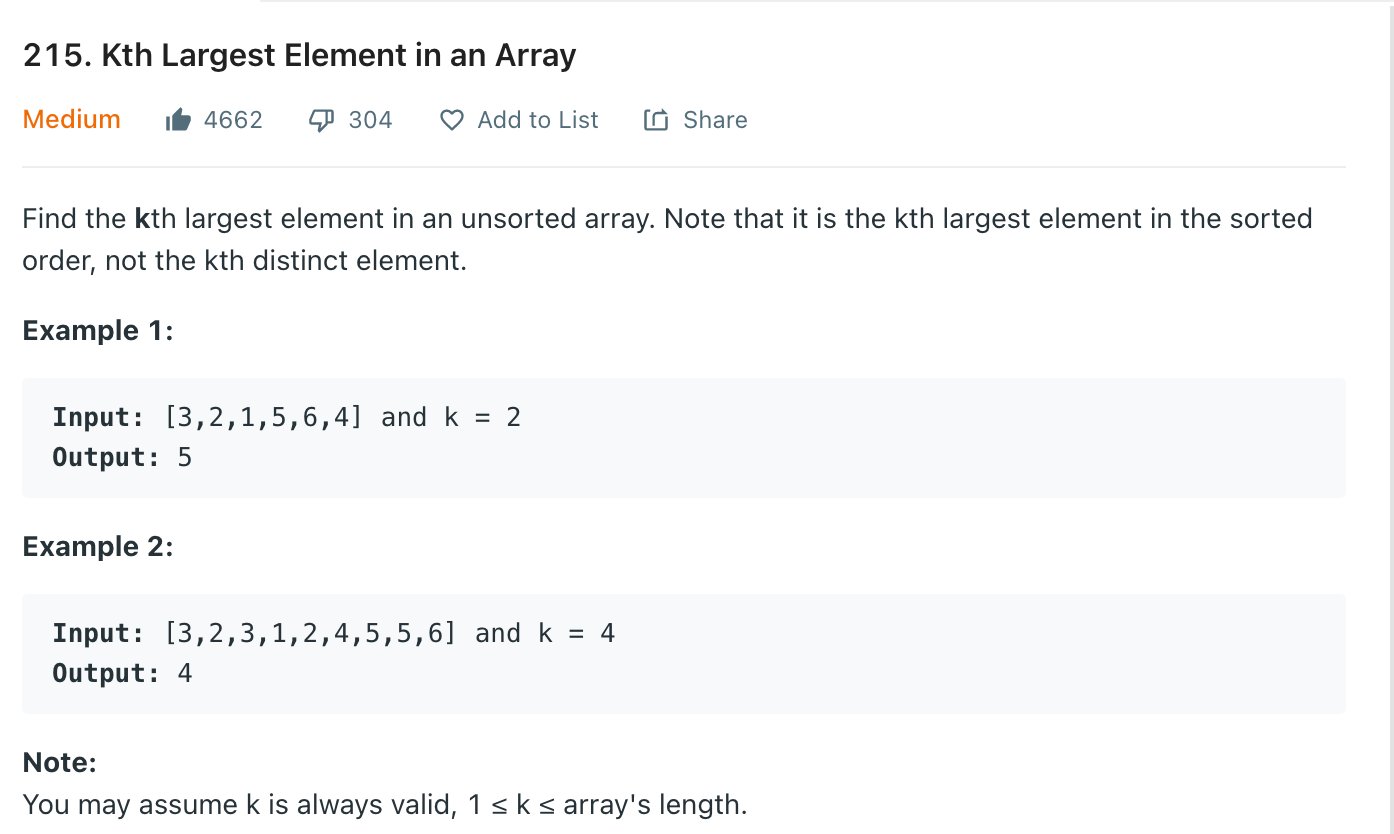The height and width of the screenshot is (834, 1394).
Task: Click the Example 1 Output line
Action: [x=122, y=457]
